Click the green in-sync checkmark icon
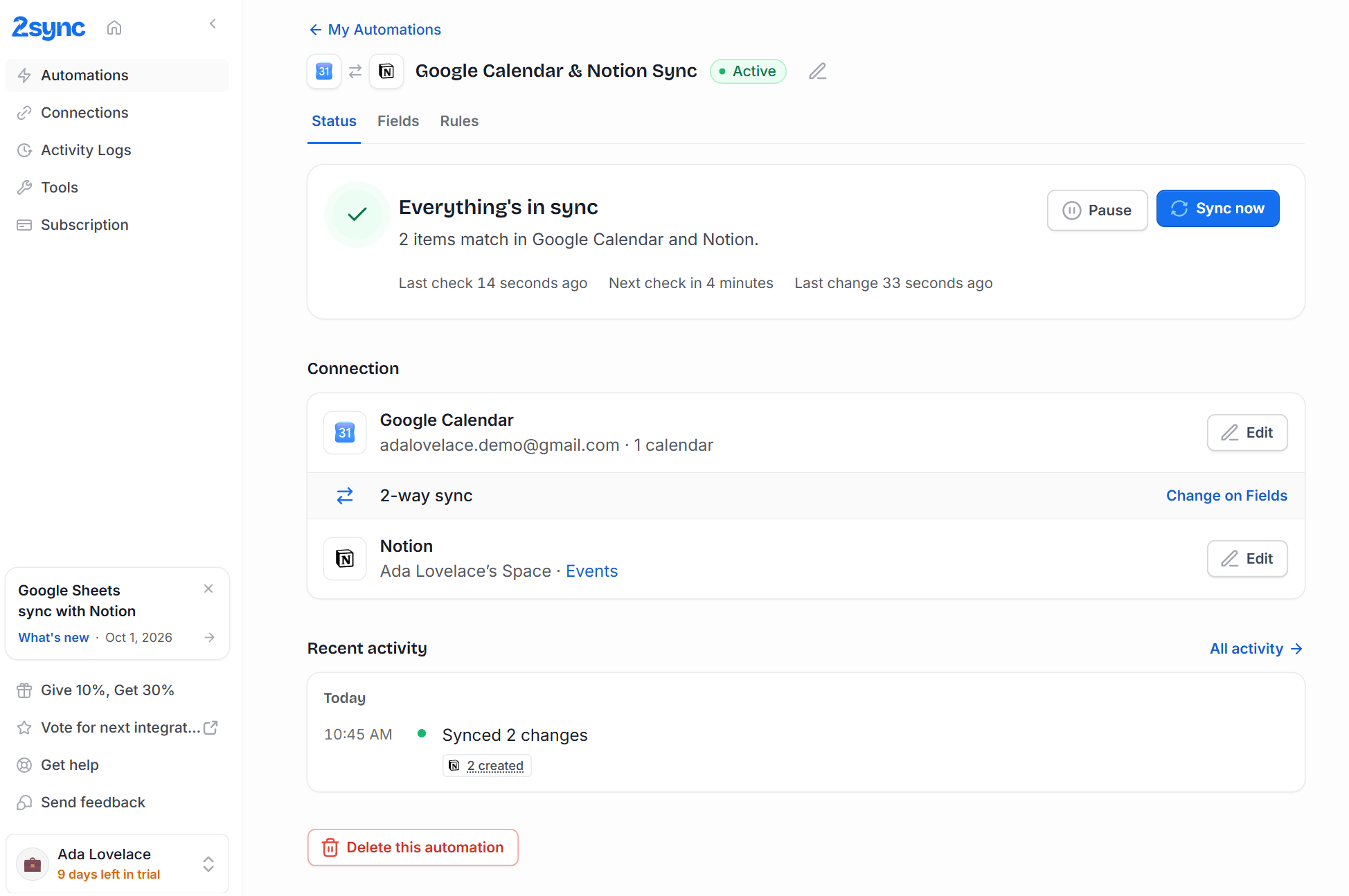The width and height of the screenshot is (1349, 896). click(x=357, y=215)
